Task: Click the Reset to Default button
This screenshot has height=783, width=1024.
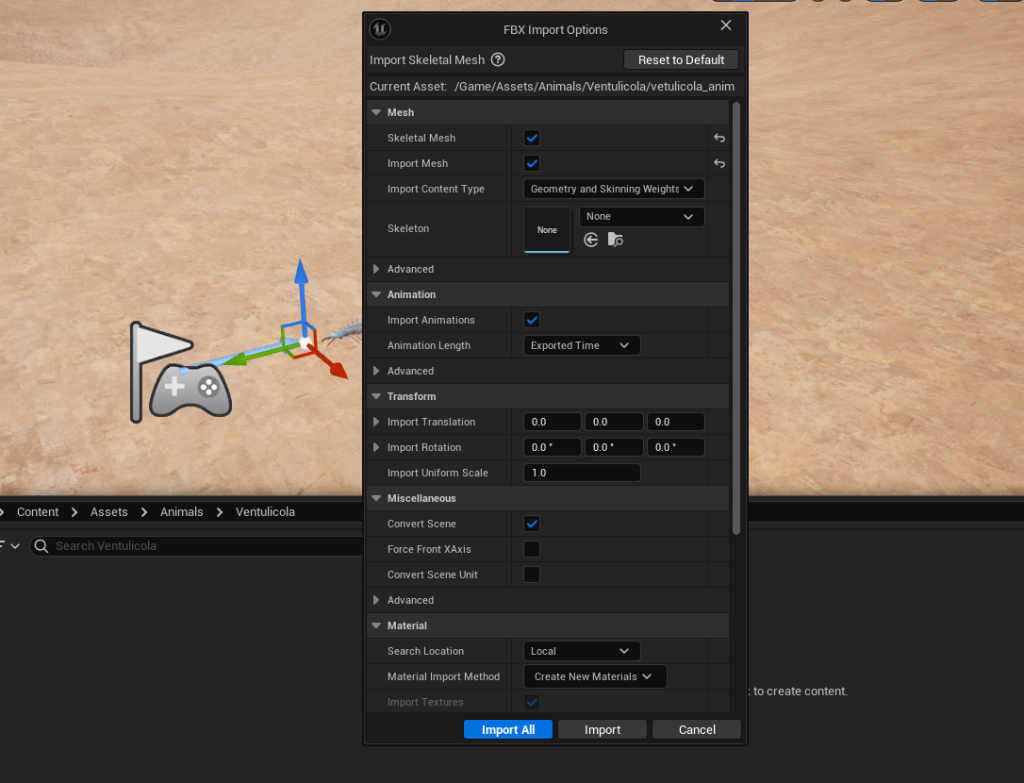Action: (x=681, y=60)
